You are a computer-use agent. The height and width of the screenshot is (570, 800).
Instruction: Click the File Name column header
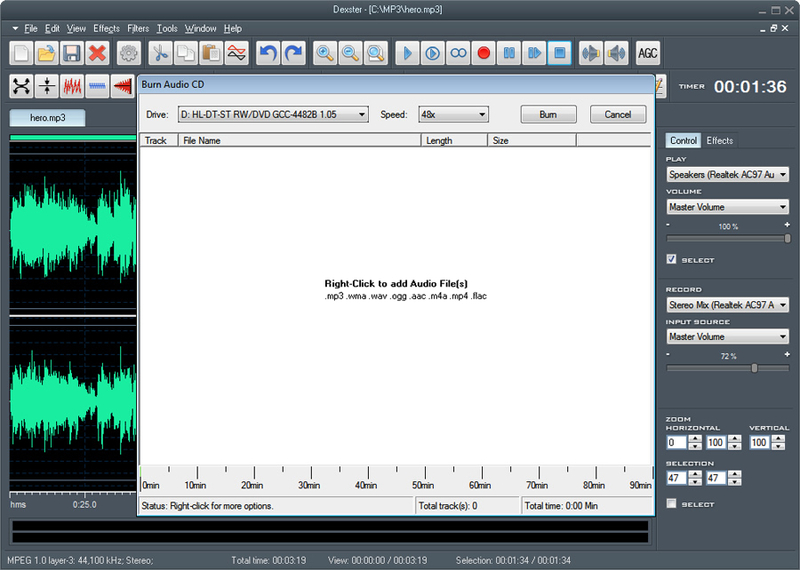click(x=299, y=140)
